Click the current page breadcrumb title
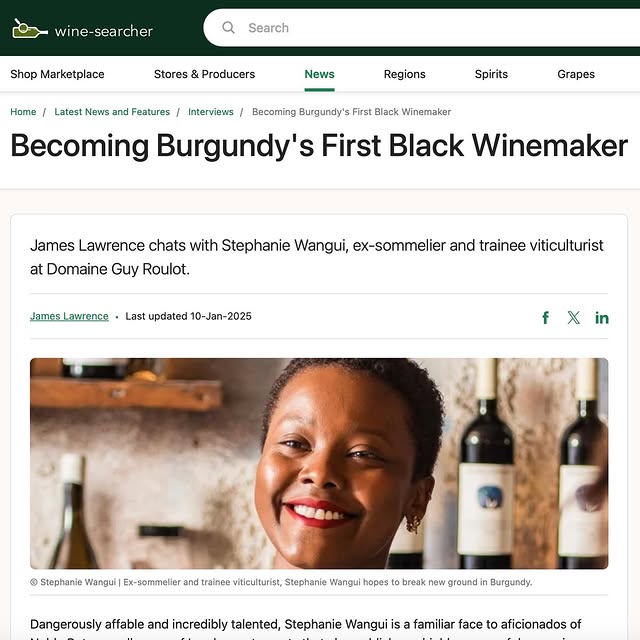Image resolution: width=640 pixels, height=640 pixels. tap(351, 112)
